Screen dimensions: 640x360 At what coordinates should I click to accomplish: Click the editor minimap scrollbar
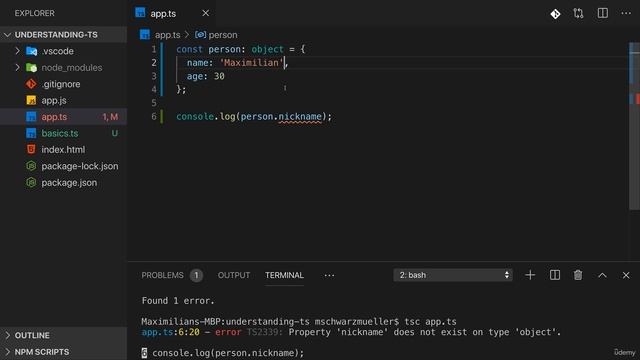[634, 127]
